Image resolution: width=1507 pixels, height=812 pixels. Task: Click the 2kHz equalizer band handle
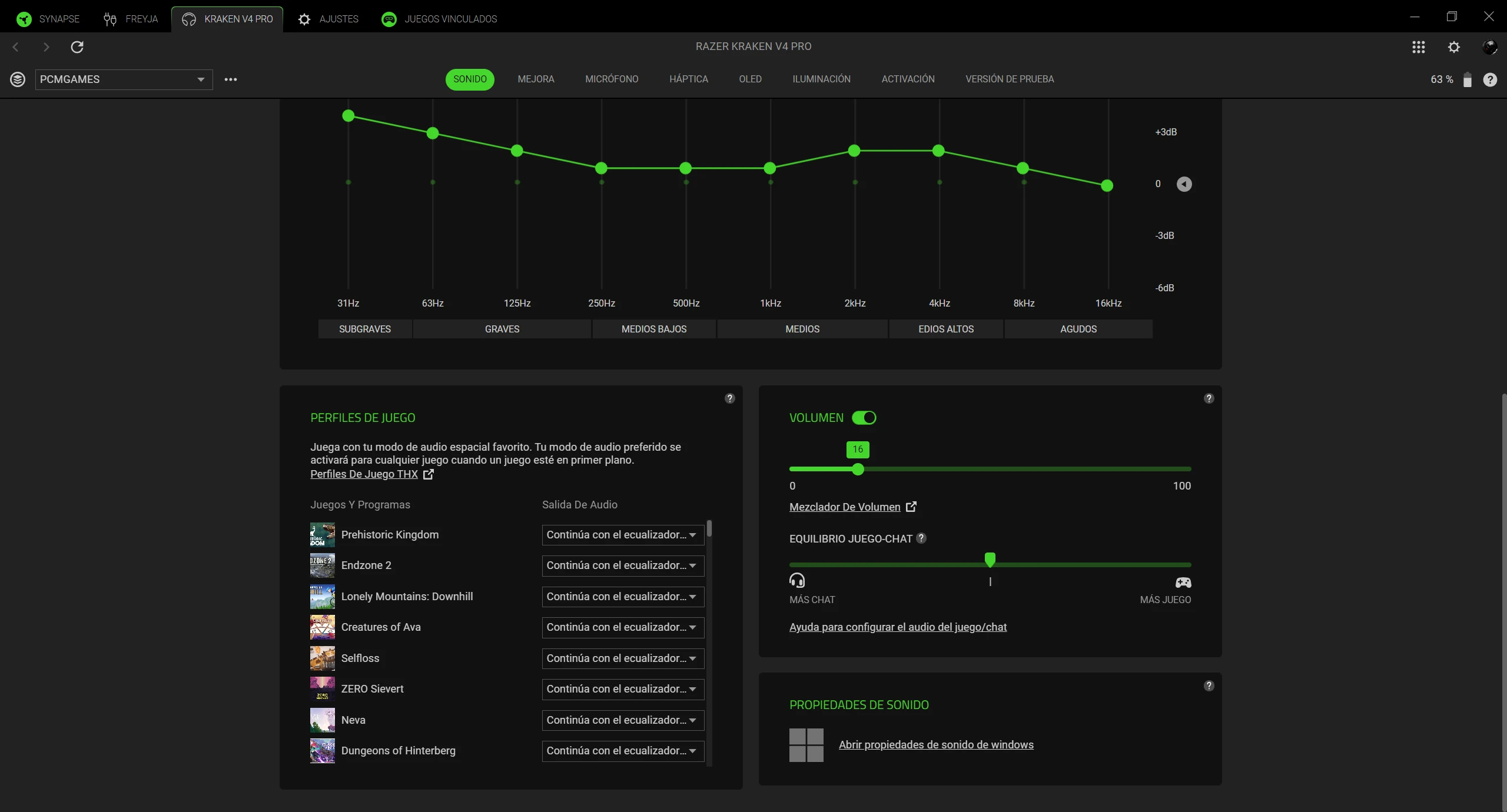tap(854, 151)
